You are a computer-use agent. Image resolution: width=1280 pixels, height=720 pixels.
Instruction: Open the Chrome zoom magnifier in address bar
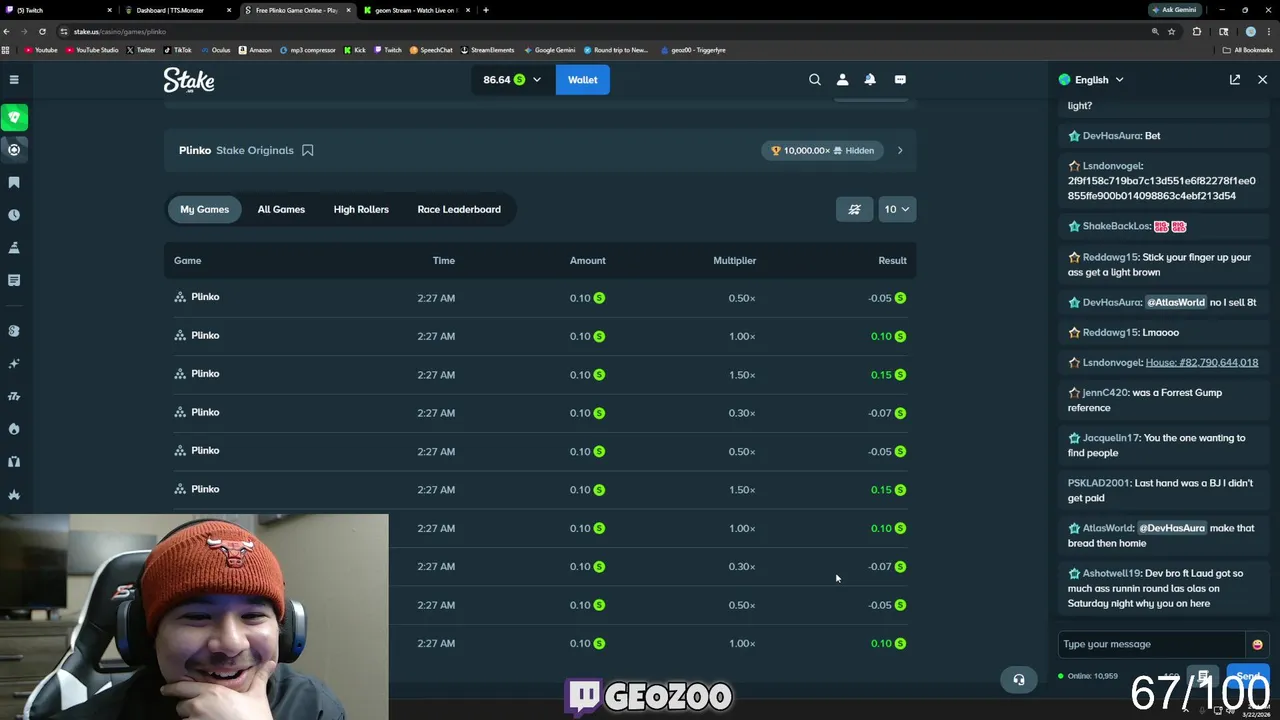[1155, 31]
